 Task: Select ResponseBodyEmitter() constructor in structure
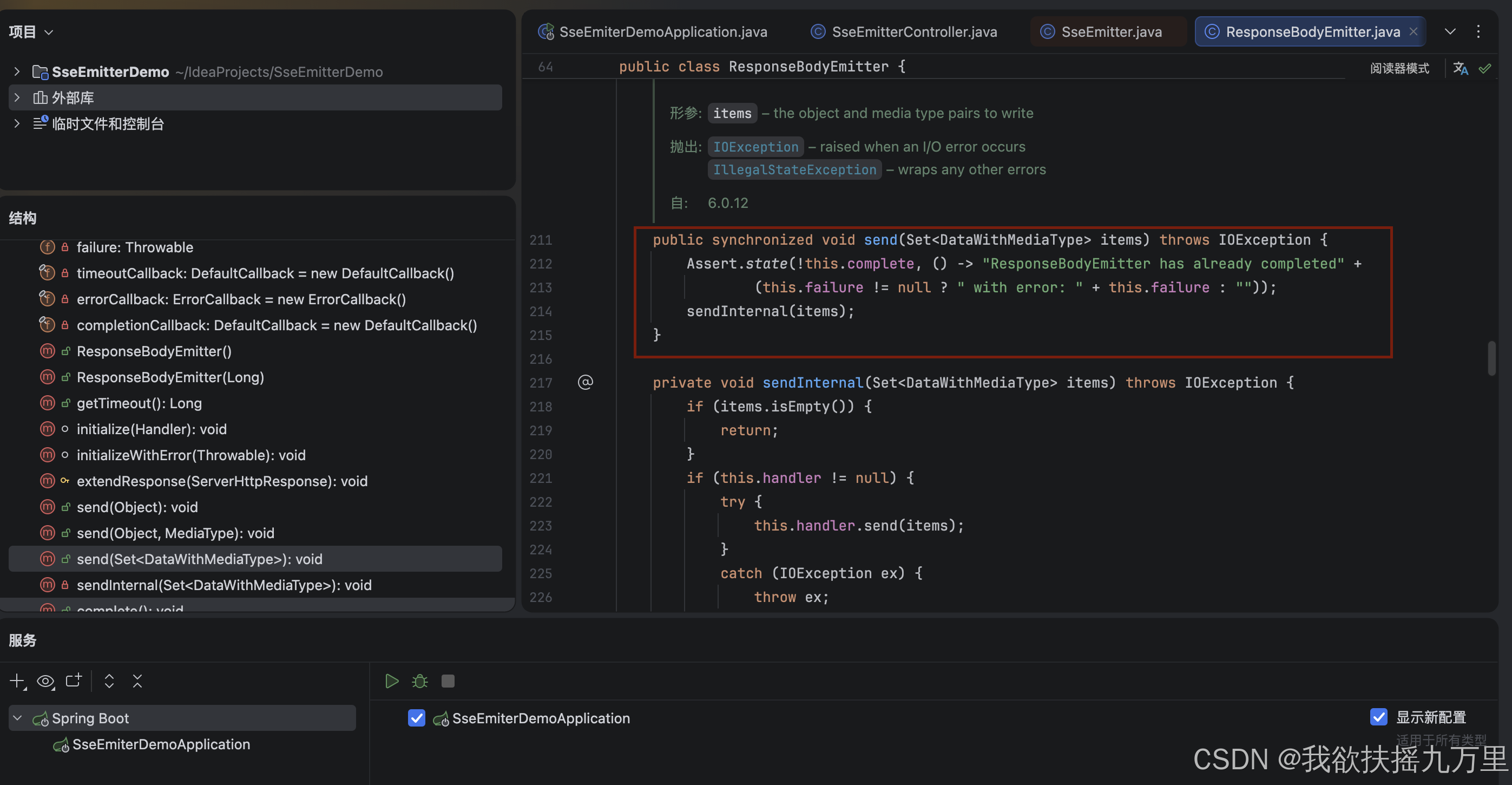pos(154,351)
